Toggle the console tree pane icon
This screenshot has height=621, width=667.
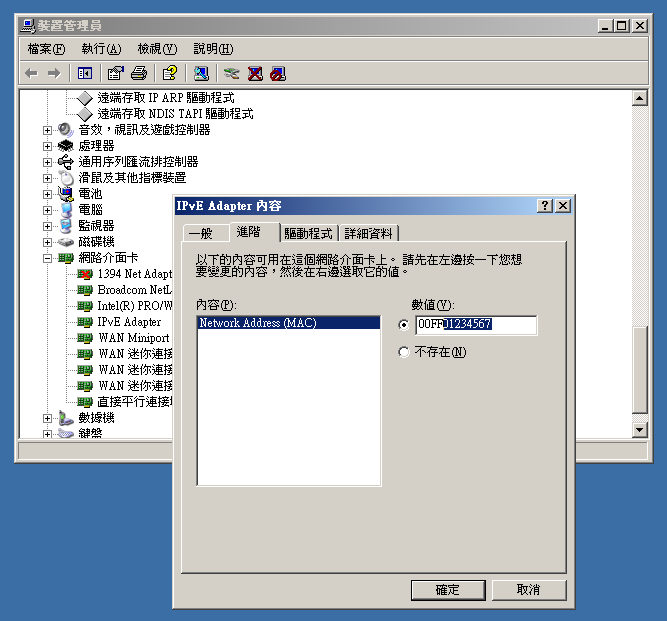click(x=85, y=74)
